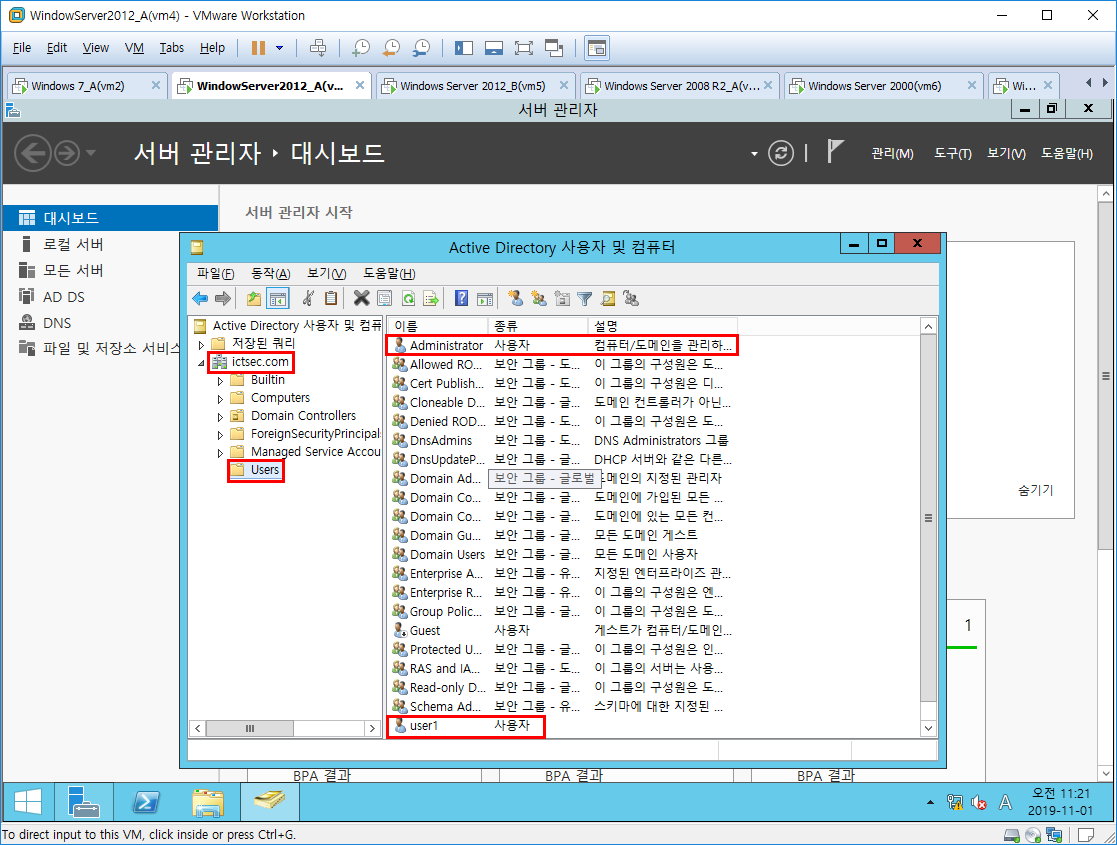
Task: Open VMware VM menu
Action: (134, 48)
